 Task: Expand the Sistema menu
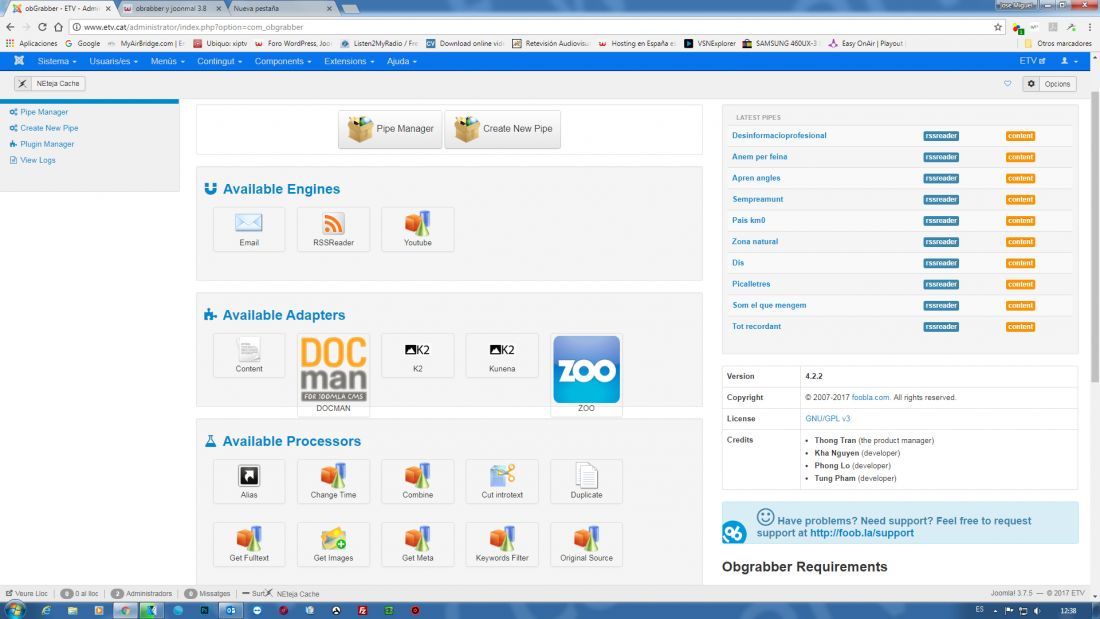[57, 61]
